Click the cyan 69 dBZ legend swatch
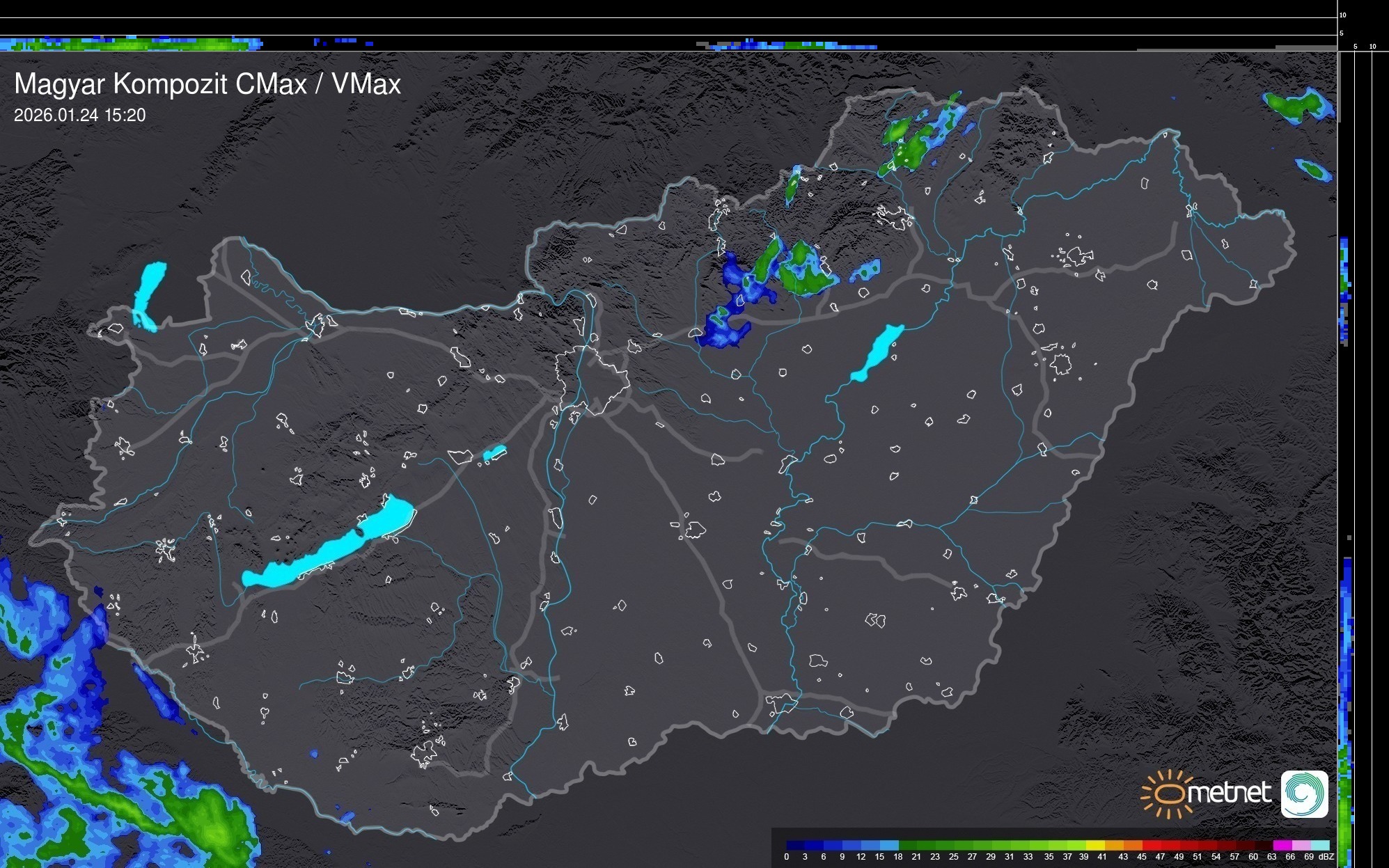This screenshot has width=1389, height=868. (x=1319, y=845)
